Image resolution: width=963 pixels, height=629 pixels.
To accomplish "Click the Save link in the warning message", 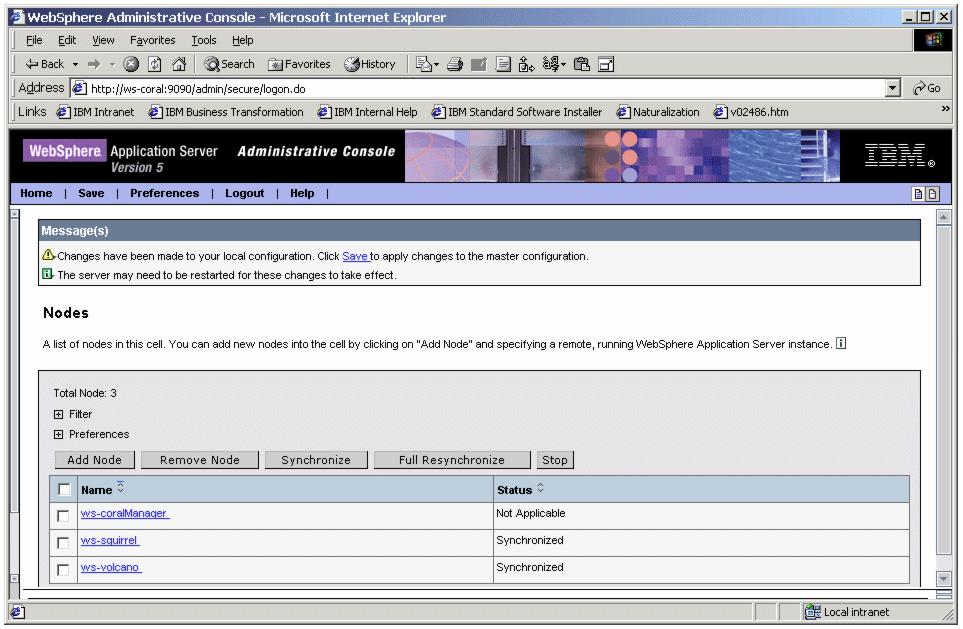I will coord(355,256).
